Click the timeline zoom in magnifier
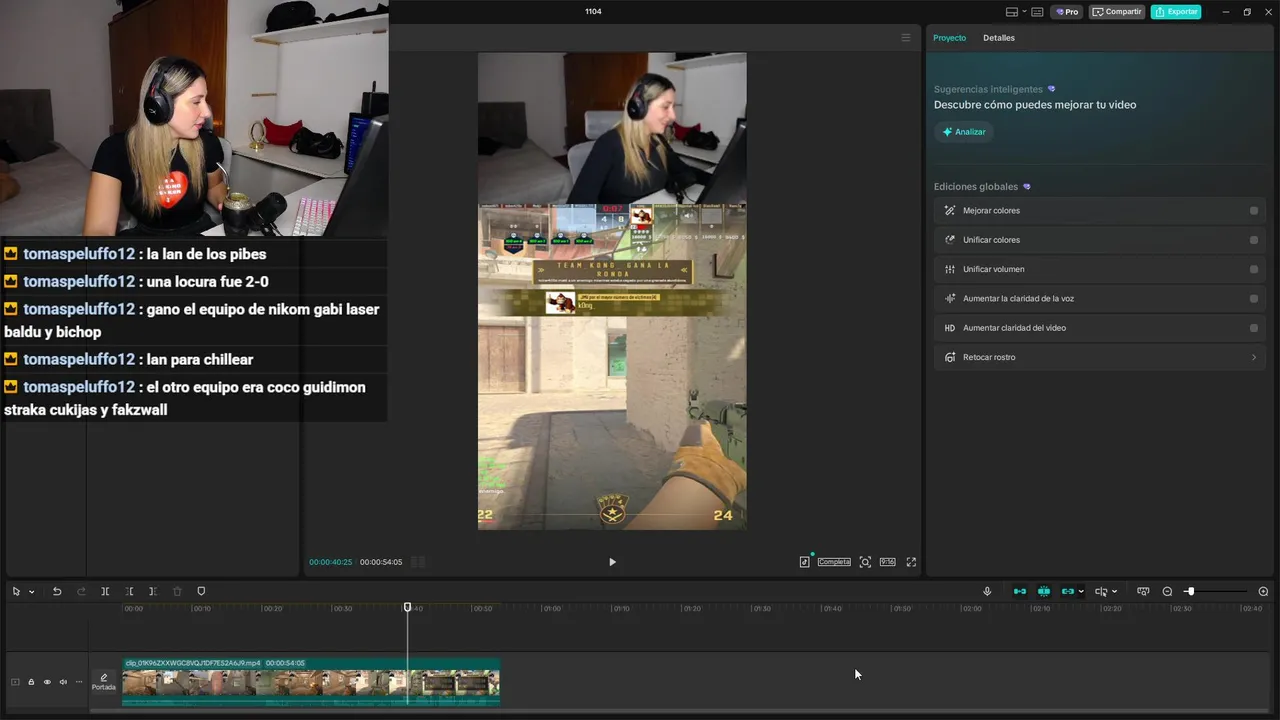 (x=1263, y=591)
